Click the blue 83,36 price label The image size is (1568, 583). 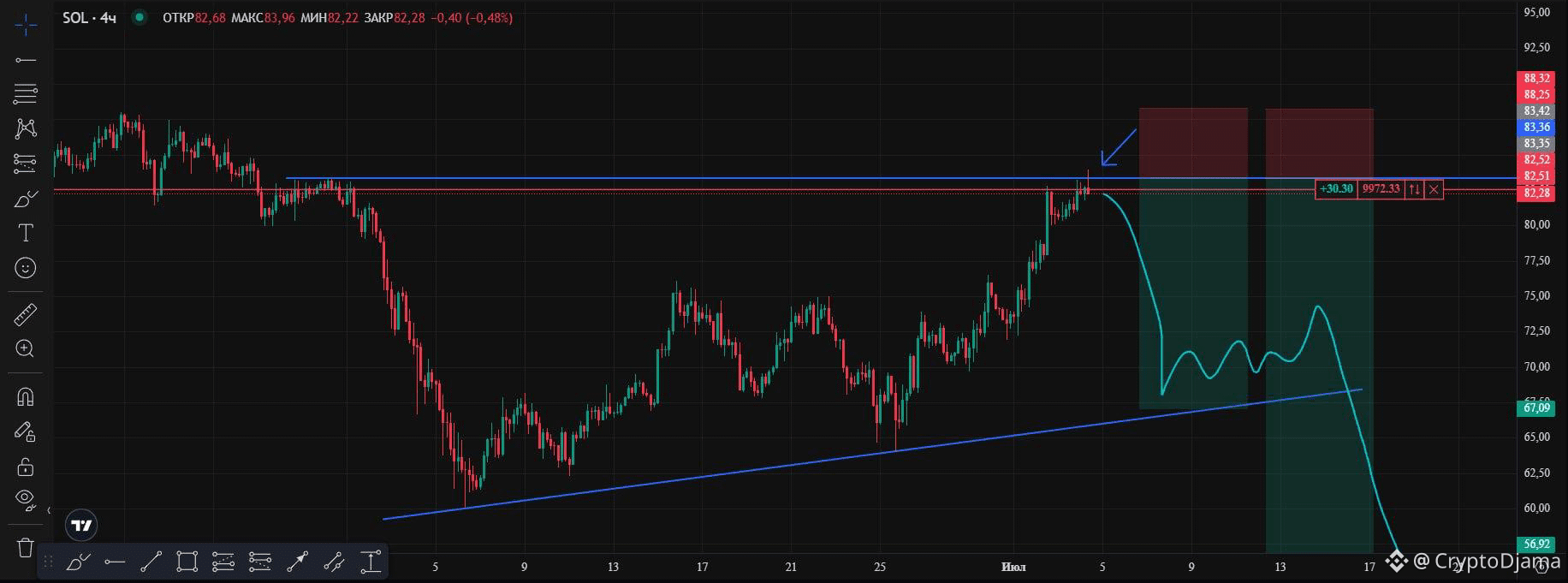coord(1536,127)
